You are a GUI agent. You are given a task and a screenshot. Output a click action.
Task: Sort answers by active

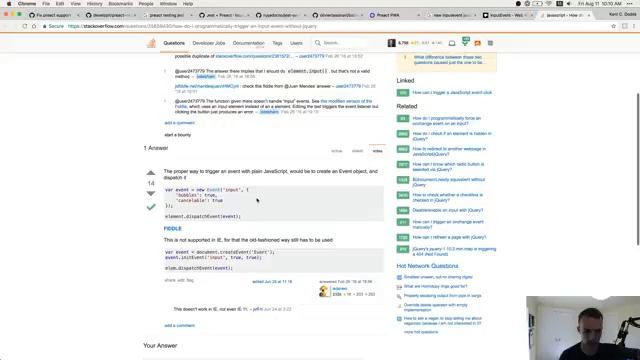coord(337,151)
